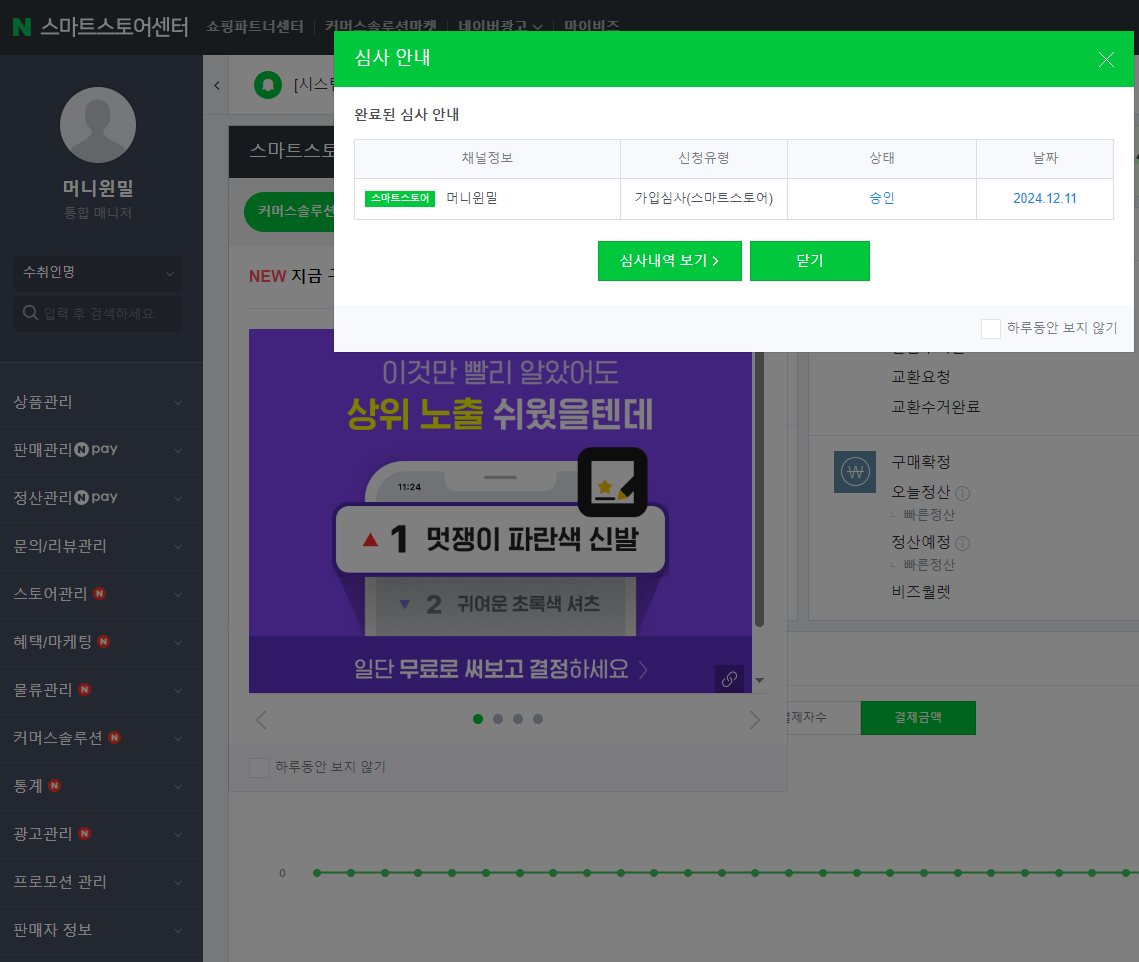Click the 입력 후 검색하세요 search field
1139x962 pixels.
point(97,313)
